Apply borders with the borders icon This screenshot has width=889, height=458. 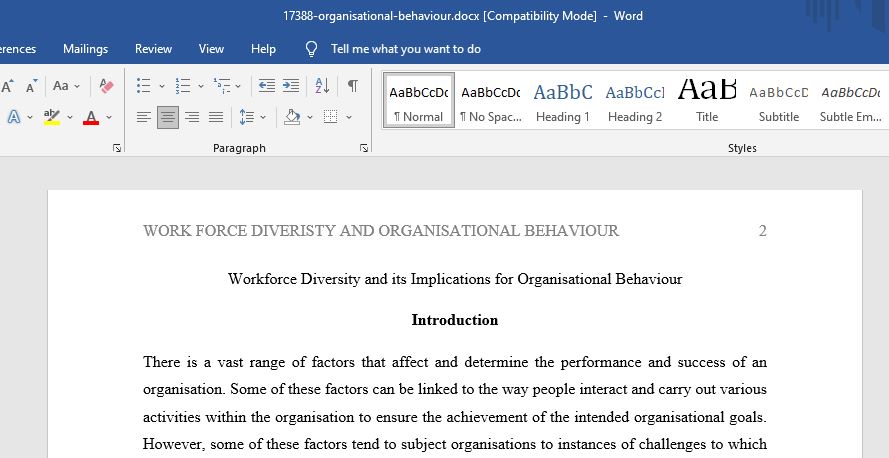331,117
